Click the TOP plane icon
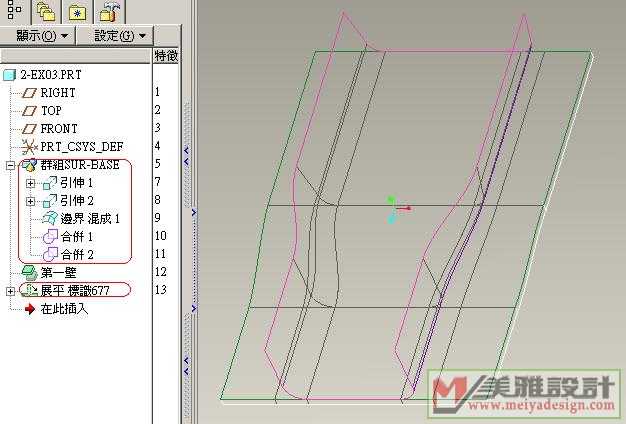 (29, 111)
